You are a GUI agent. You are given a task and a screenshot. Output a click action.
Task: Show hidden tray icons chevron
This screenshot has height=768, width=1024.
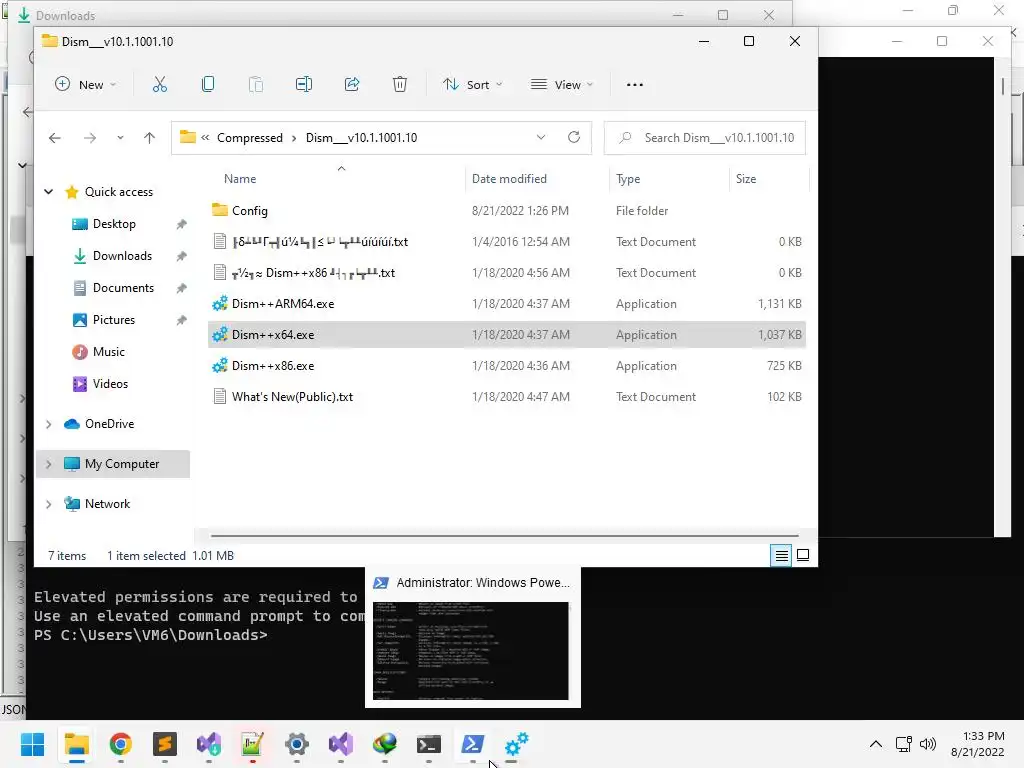point(876,744)
